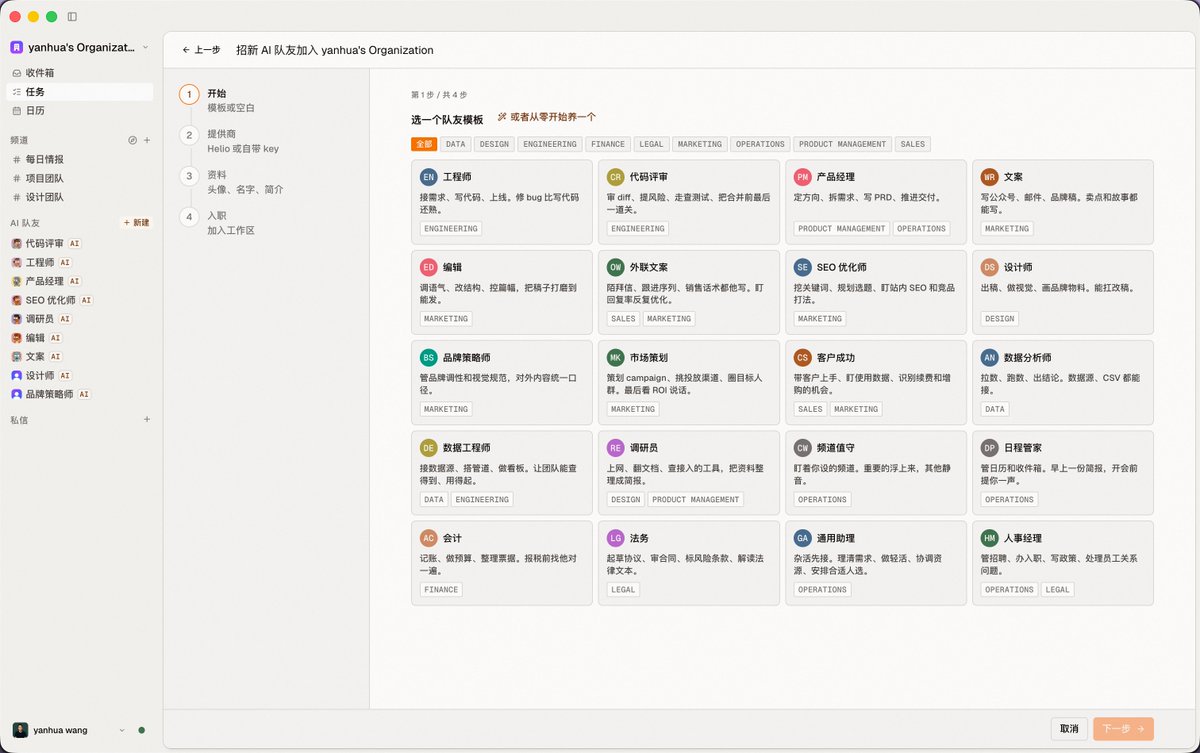This screenshot has height=753, width=1200.
Task: Click the 通用助理 template GA avatar icon
Action: tap(803, 537)
